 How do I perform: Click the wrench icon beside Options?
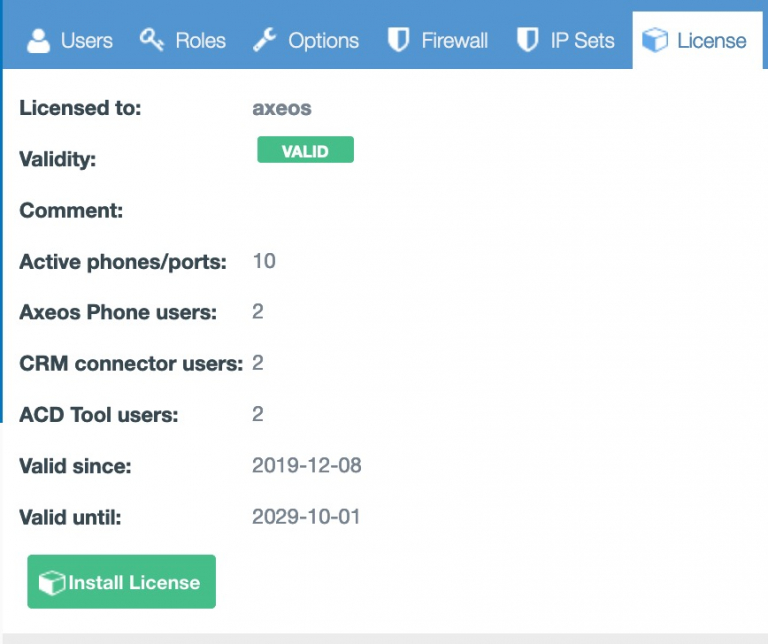coord(265,40)
